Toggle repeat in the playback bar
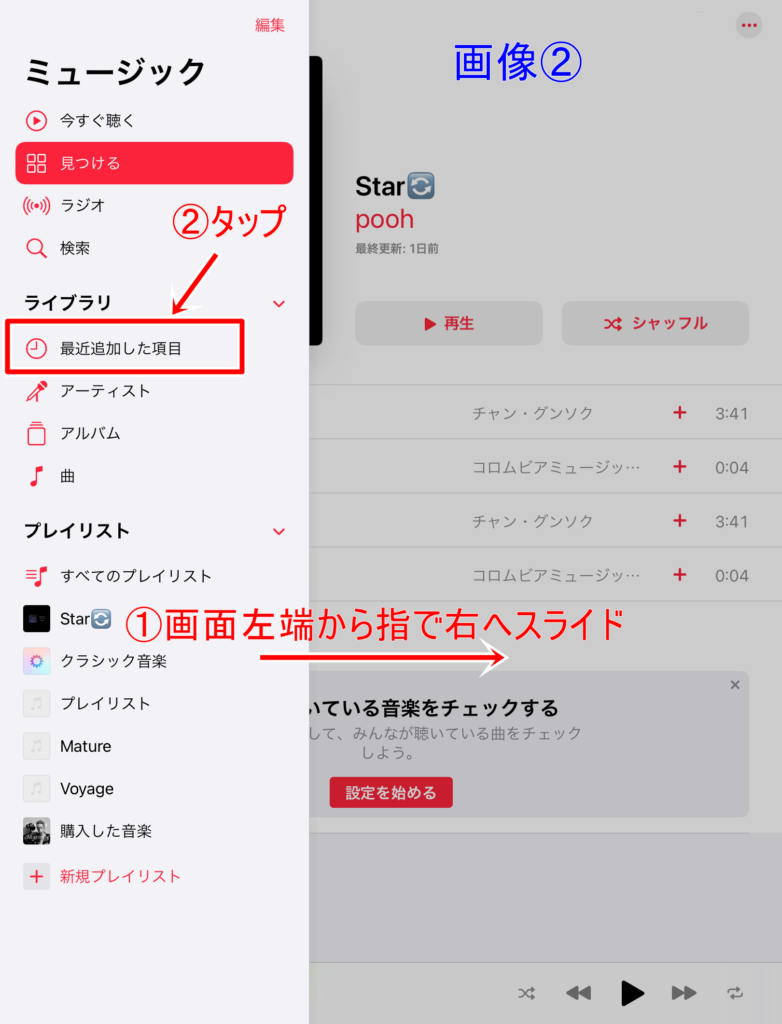The height and width of the screenshot is (1024, 782). [735, 993]
